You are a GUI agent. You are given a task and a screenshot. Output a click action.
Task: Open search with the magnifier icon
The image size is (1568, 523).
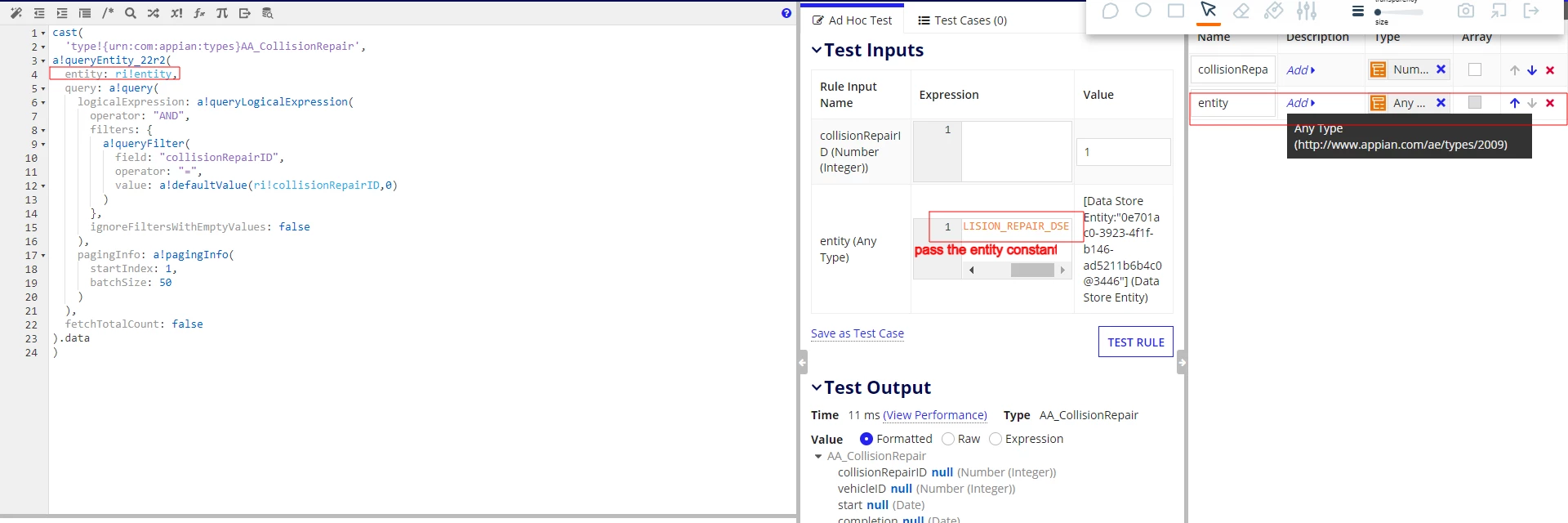131,13
